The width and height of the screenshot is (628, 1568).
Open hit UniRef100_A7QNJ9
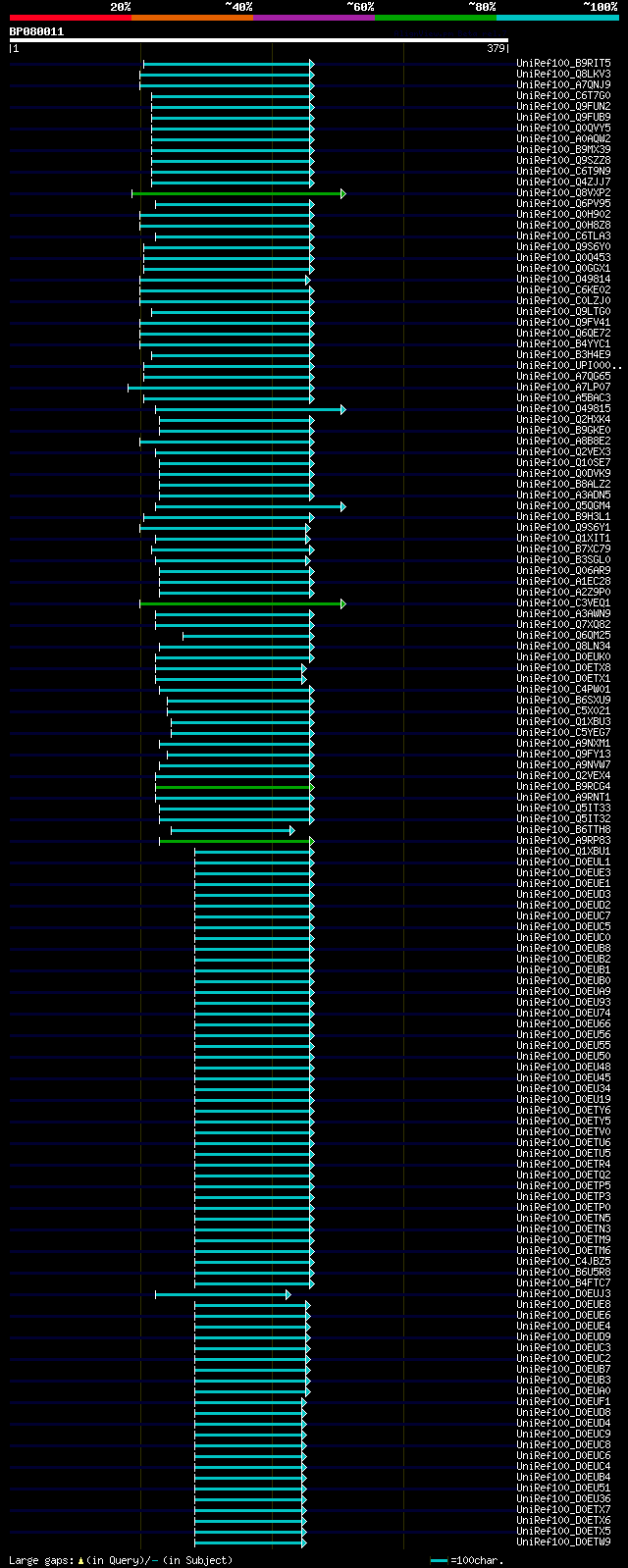pos(563,85)
